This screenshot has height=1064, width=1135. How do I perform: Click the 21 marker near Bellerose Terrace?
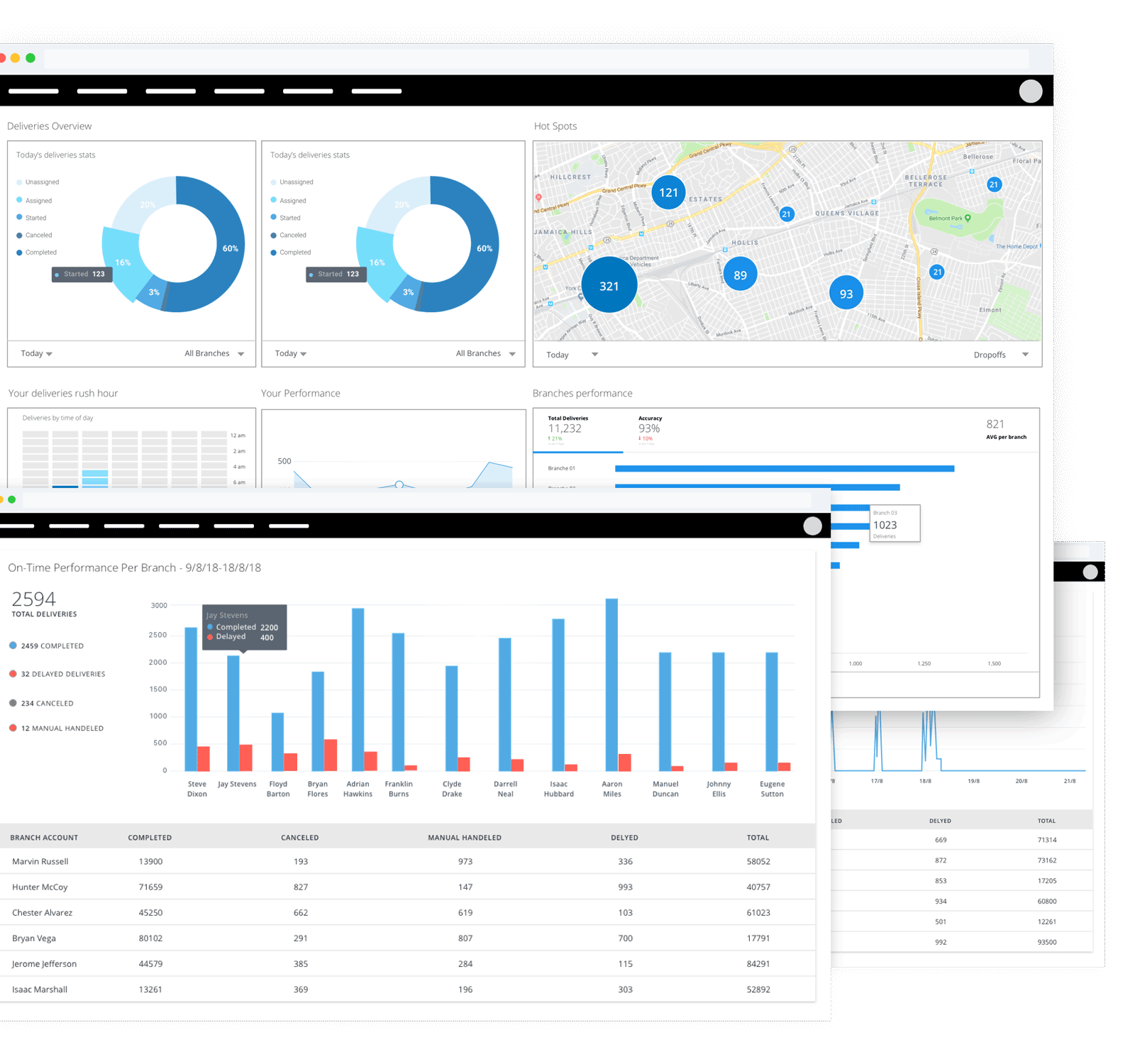click(x=994, y=184)
